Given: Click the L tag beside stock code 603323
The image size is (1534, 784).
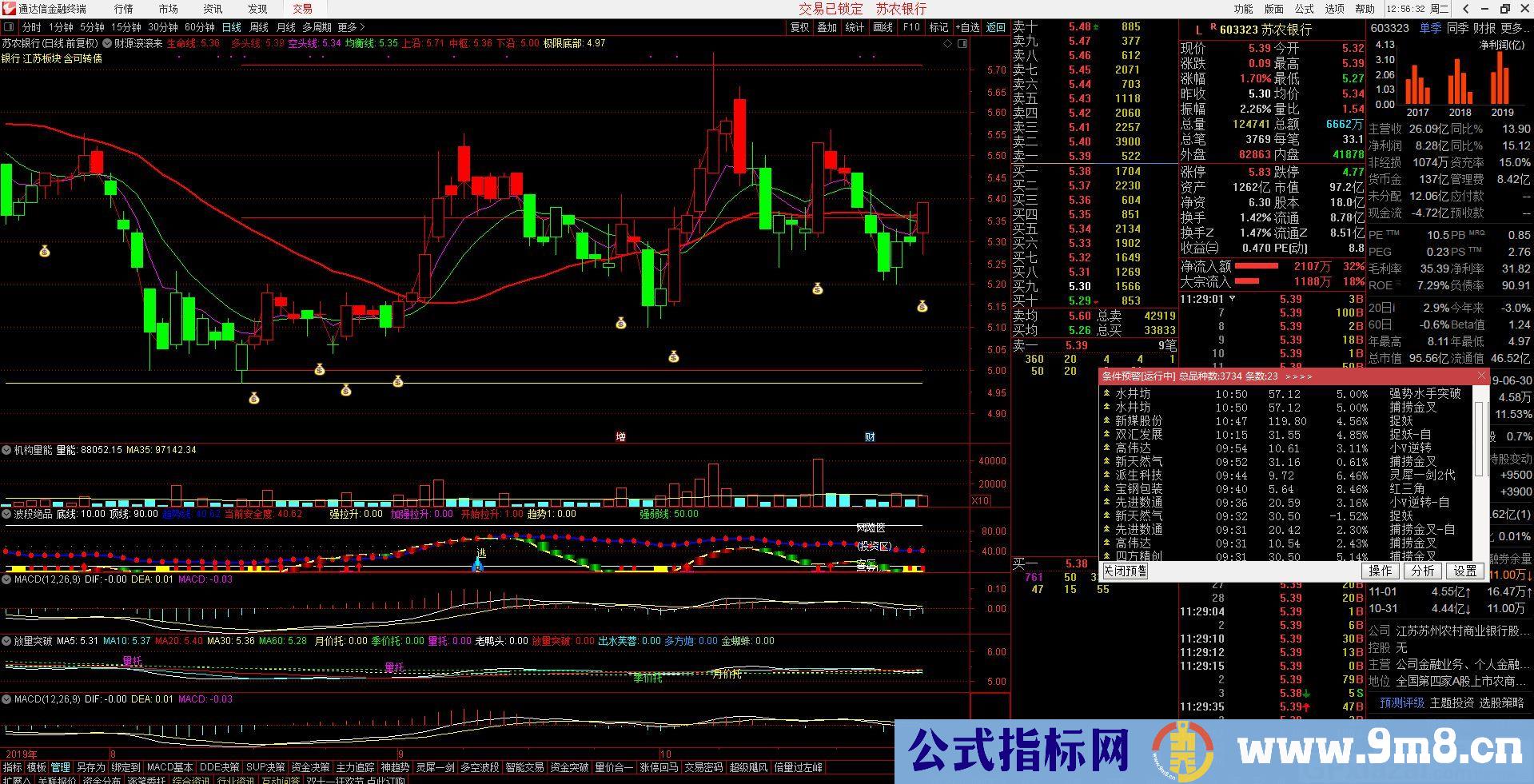Looking at the screenshot, I should (1198, 30).
